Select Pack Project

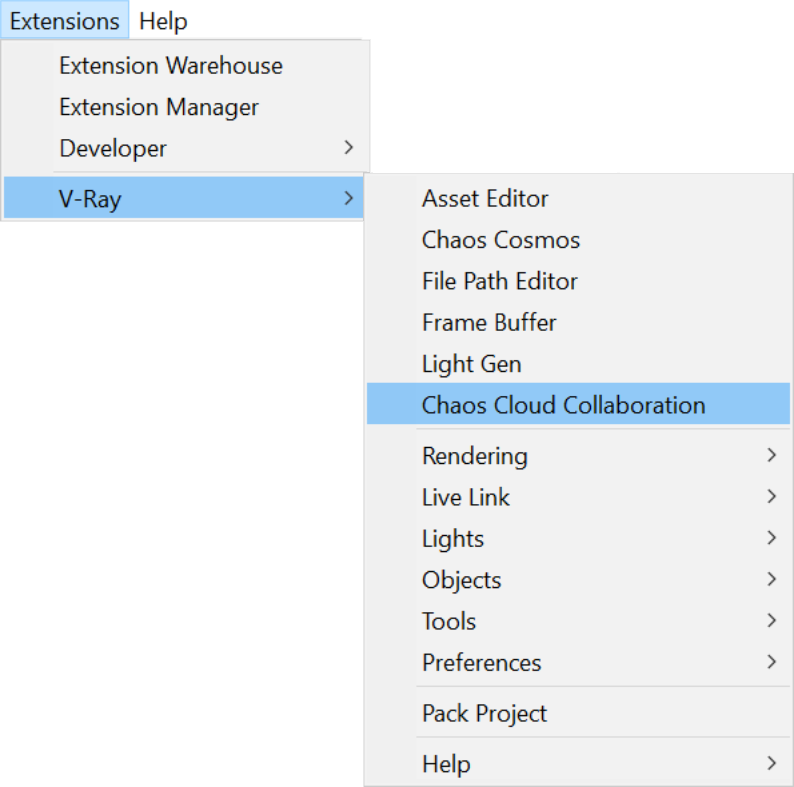pyautogui.click(x=578, y=713)
